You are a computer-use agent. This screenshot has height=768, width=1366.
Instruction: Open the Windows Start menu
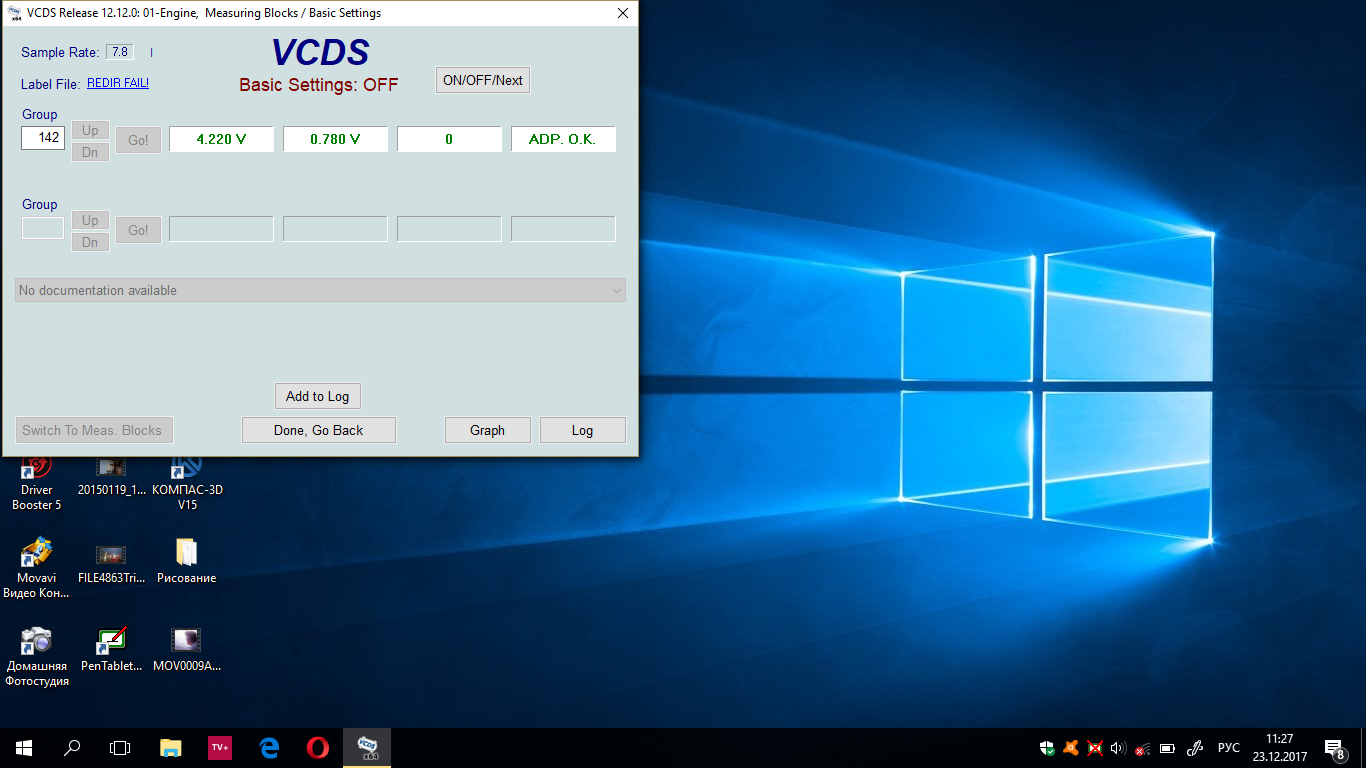click(23, 747)
